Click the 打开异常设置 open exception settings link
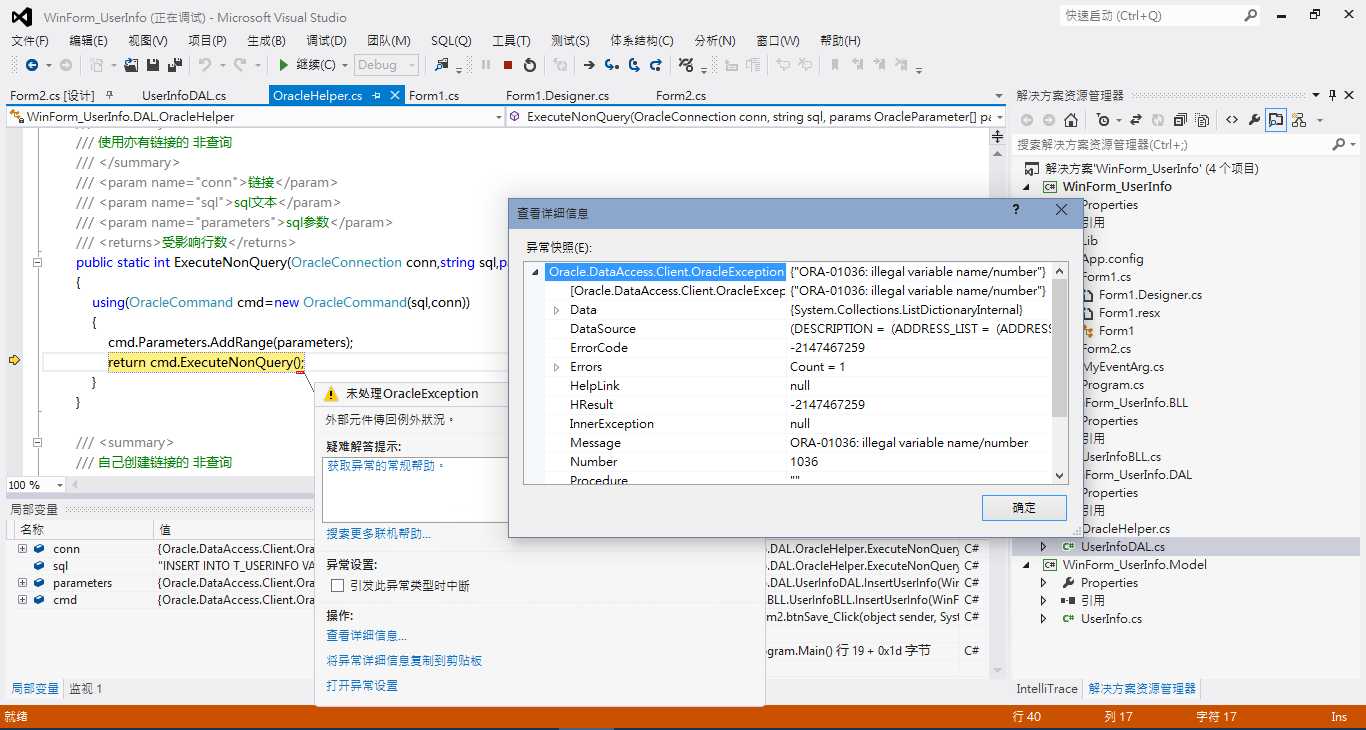1366x730 pixels. coord(362,686)
